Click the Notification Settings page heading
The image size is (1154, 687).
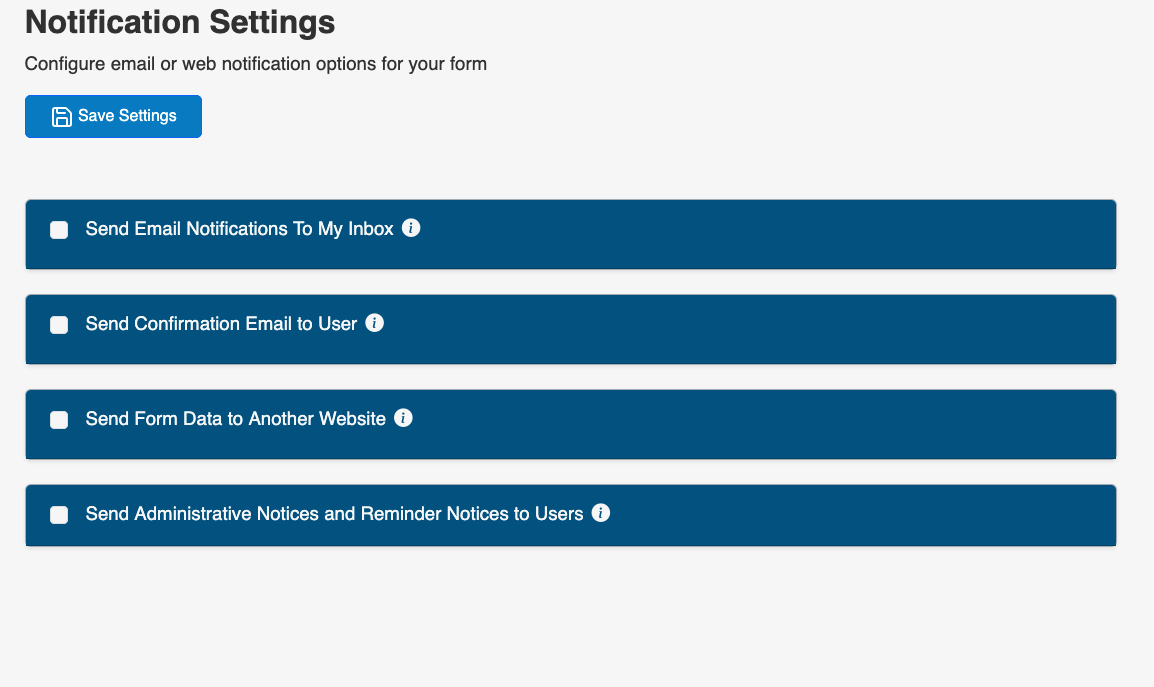point(180,21)
